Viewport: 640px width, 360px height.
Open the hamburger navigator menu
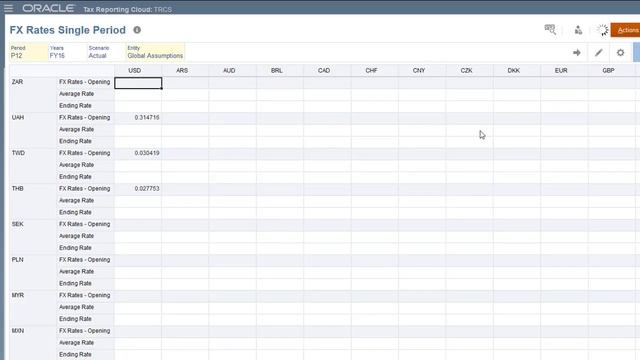click(8, 8)
